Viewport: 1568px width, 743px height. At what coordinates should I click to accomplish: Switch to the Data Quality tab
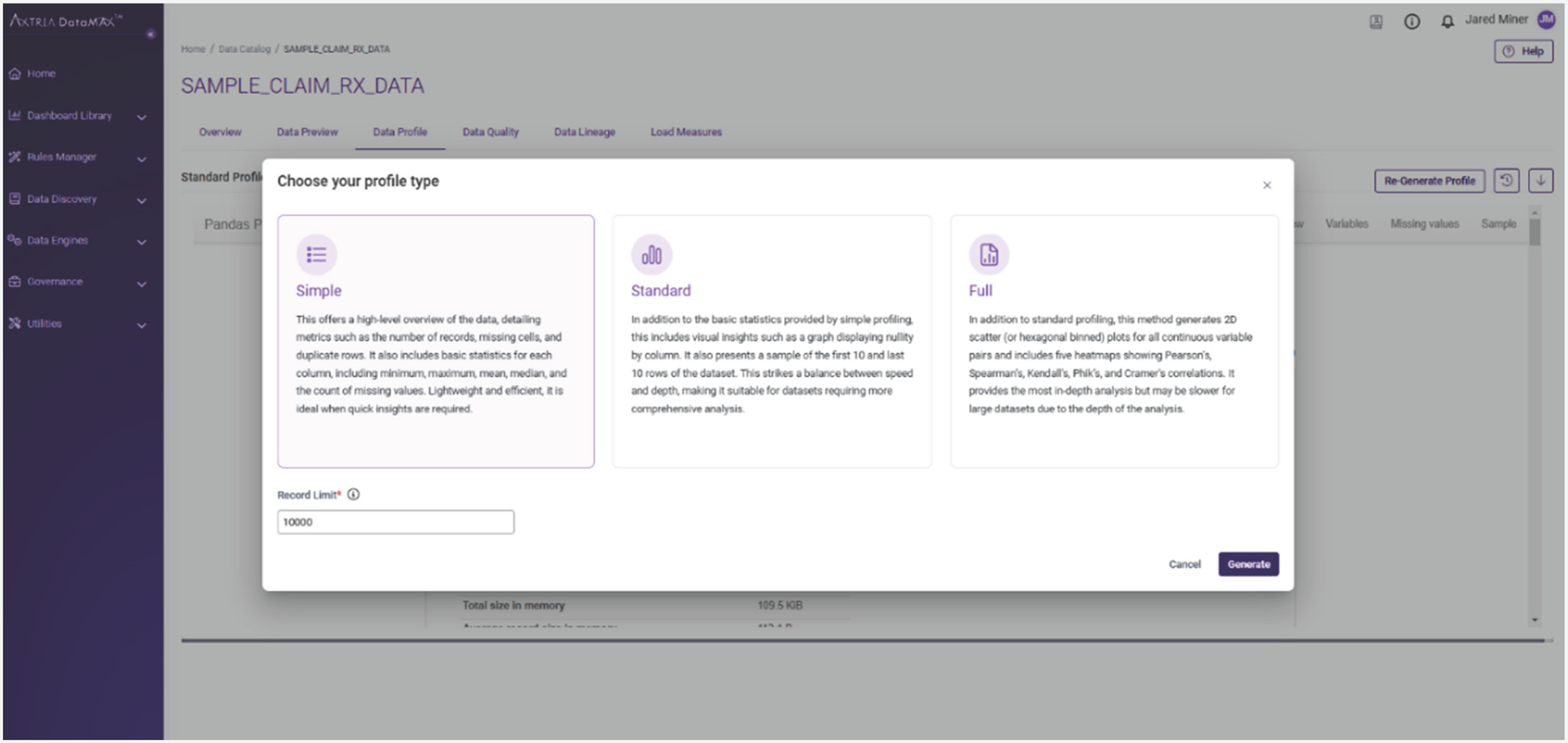[490, 132]
